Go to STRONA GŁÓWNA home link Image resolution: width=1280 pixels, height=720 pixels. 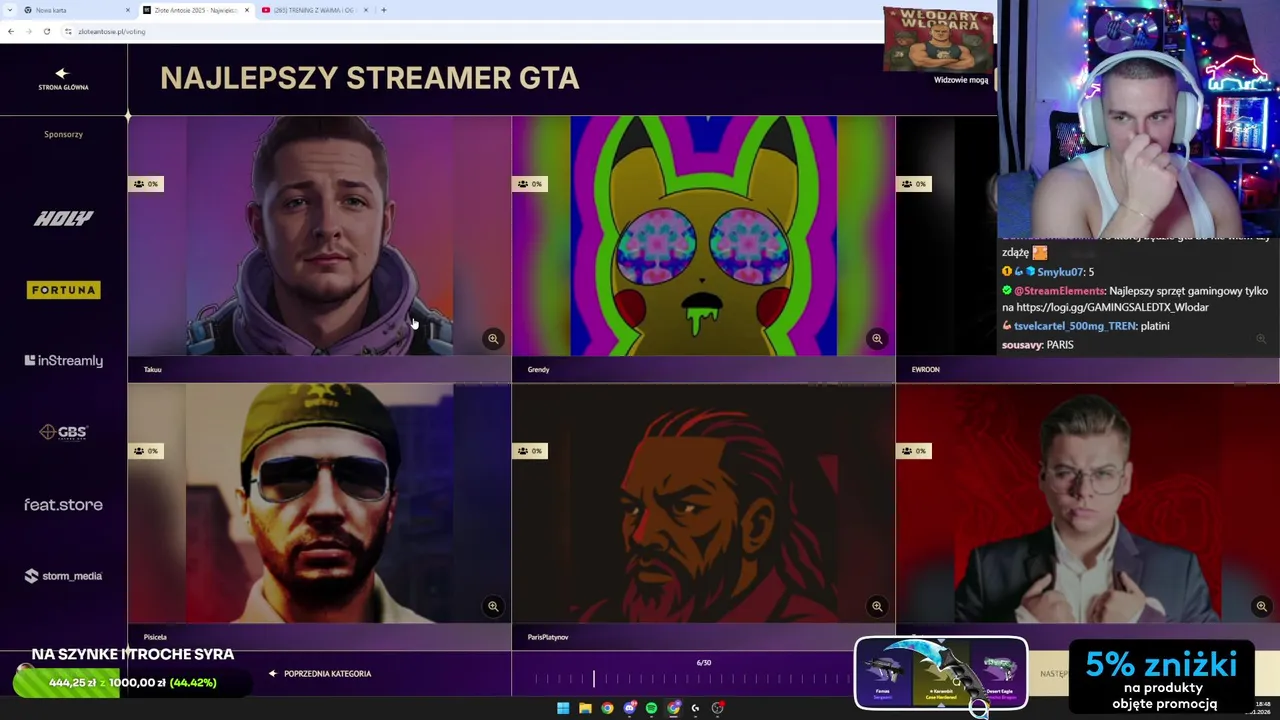click(63, 79)
